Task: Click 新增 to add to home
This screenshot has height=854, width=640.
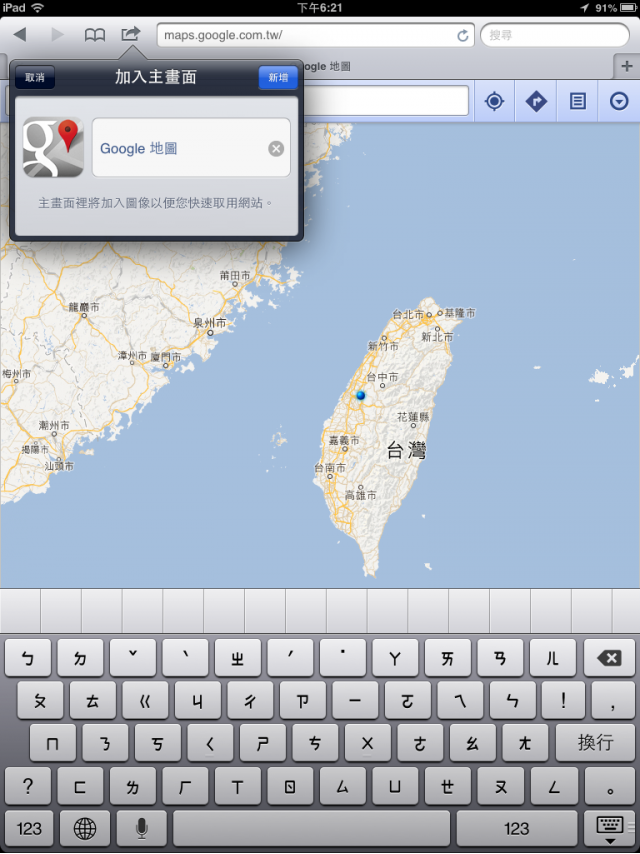Action: tap(278, 77)
